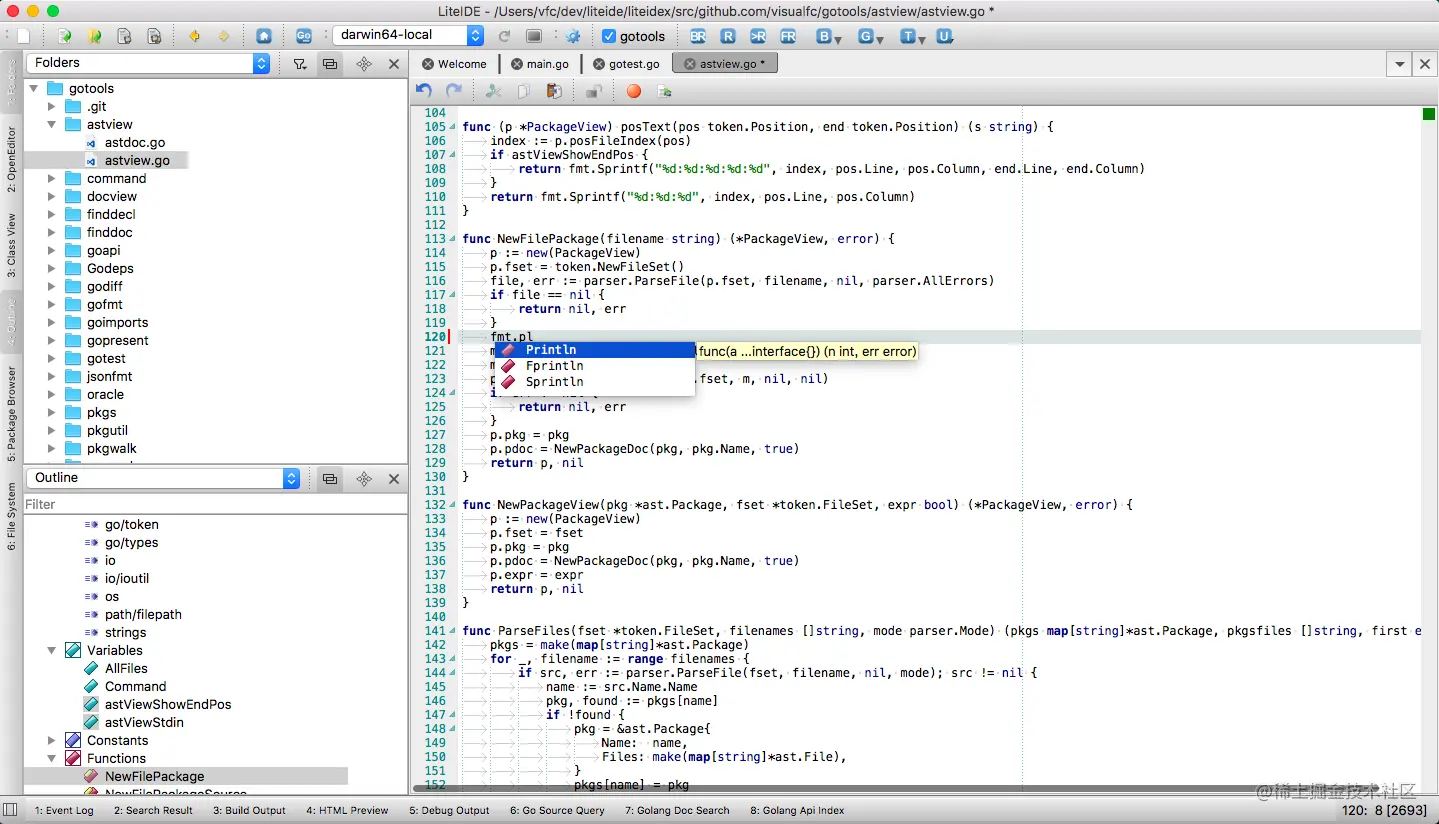Click the Go environment icon
Screen dimensions: 1439x824
pyautogui.click(x=304, y=36)
